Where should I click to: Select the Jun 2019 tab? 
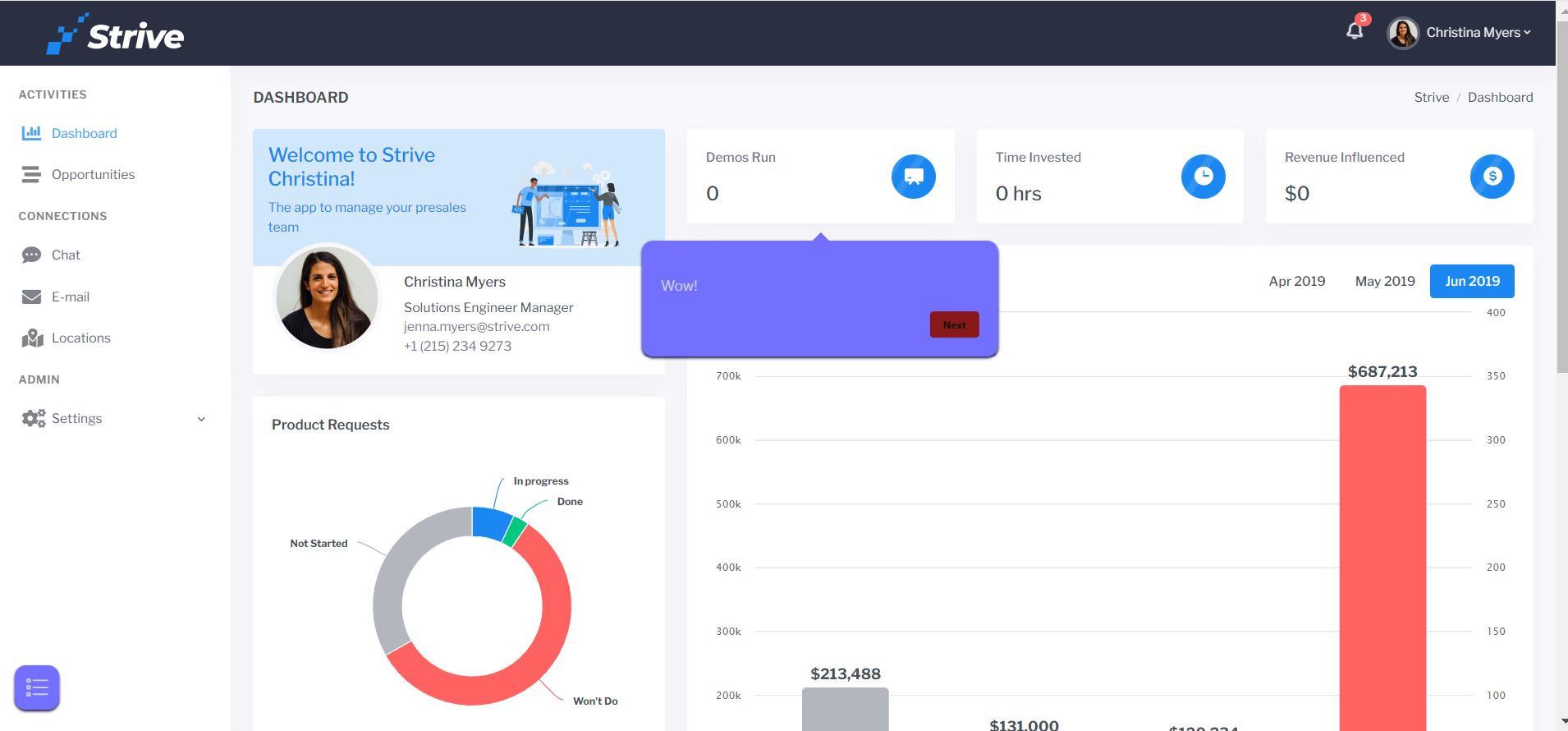(1472, 281)
